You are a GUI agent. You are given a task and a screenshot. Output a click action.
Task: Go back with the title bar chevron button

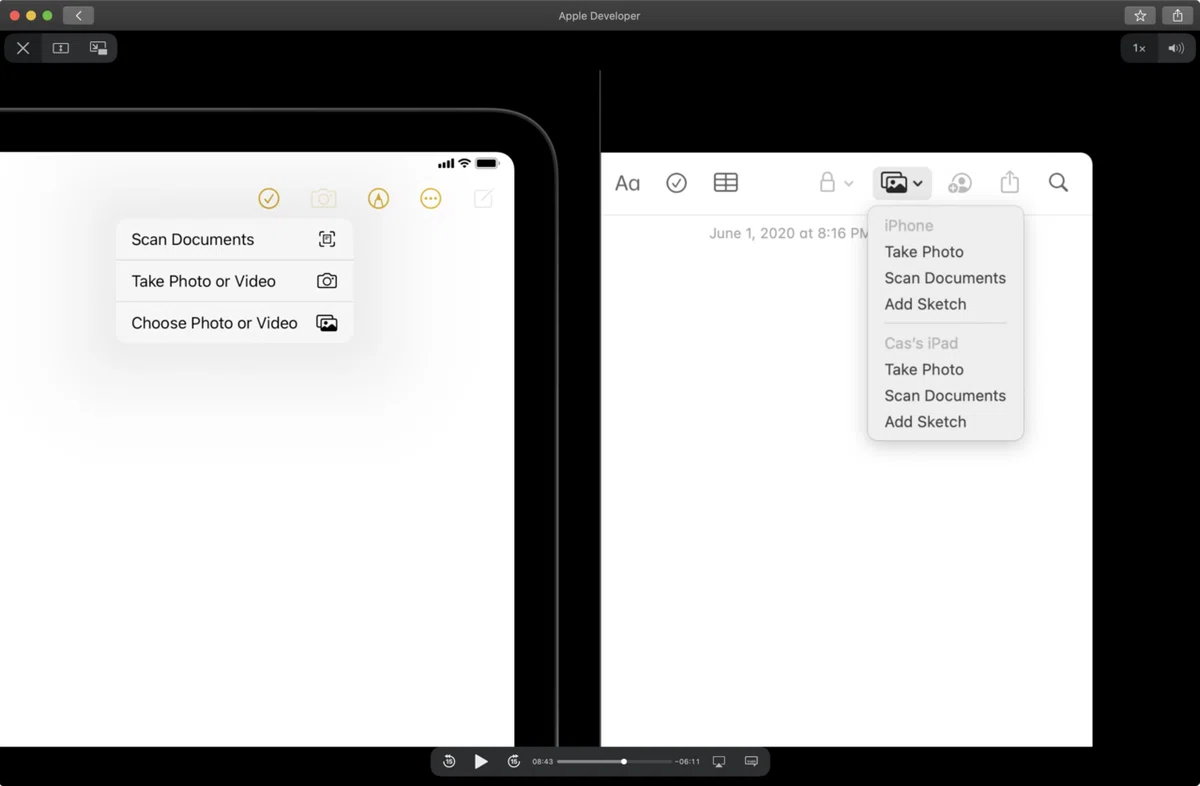pyautogui.click(x=78, y=15)
